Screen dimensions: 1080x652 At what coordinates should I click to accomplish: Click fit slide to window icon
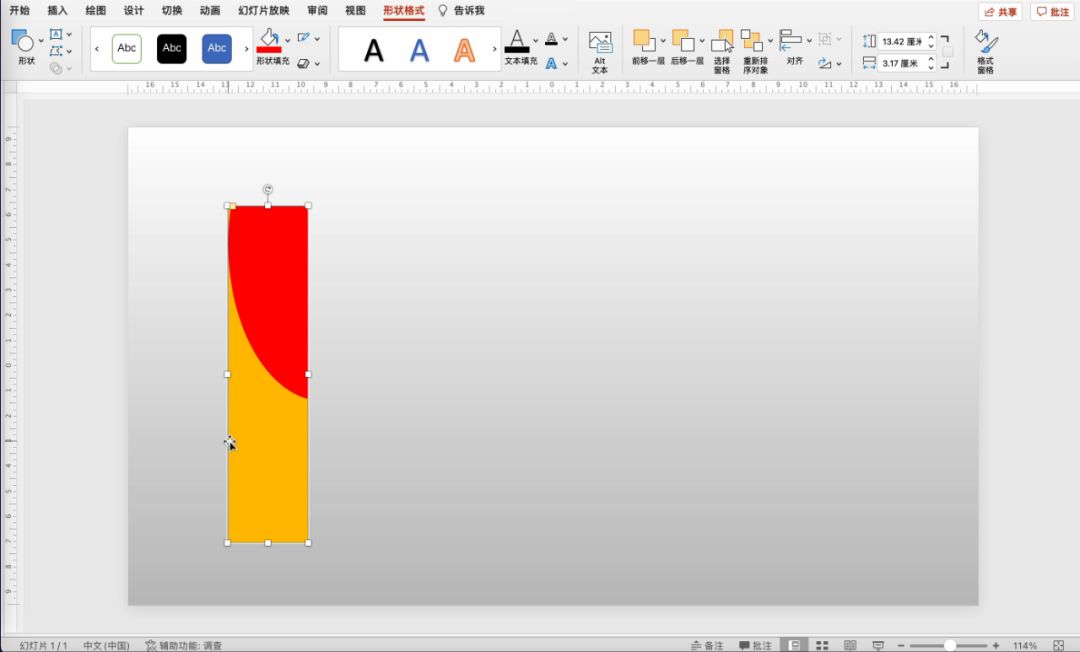point(1059,645)
